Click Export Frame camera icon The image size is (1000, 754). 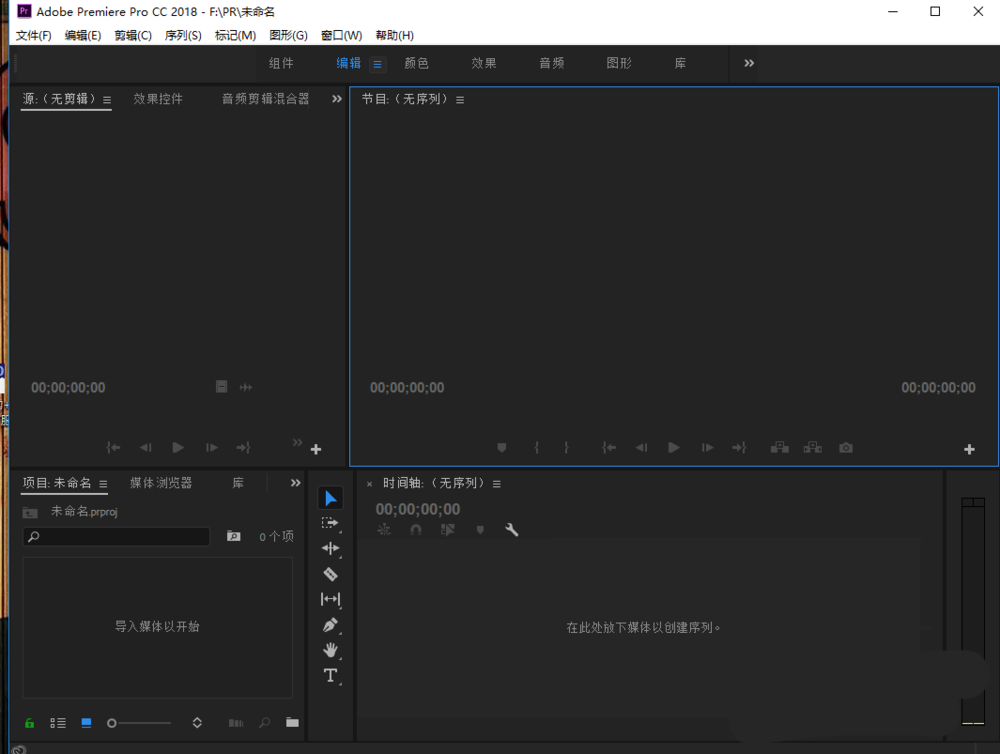pyautogui.click(x=846, y=448)
